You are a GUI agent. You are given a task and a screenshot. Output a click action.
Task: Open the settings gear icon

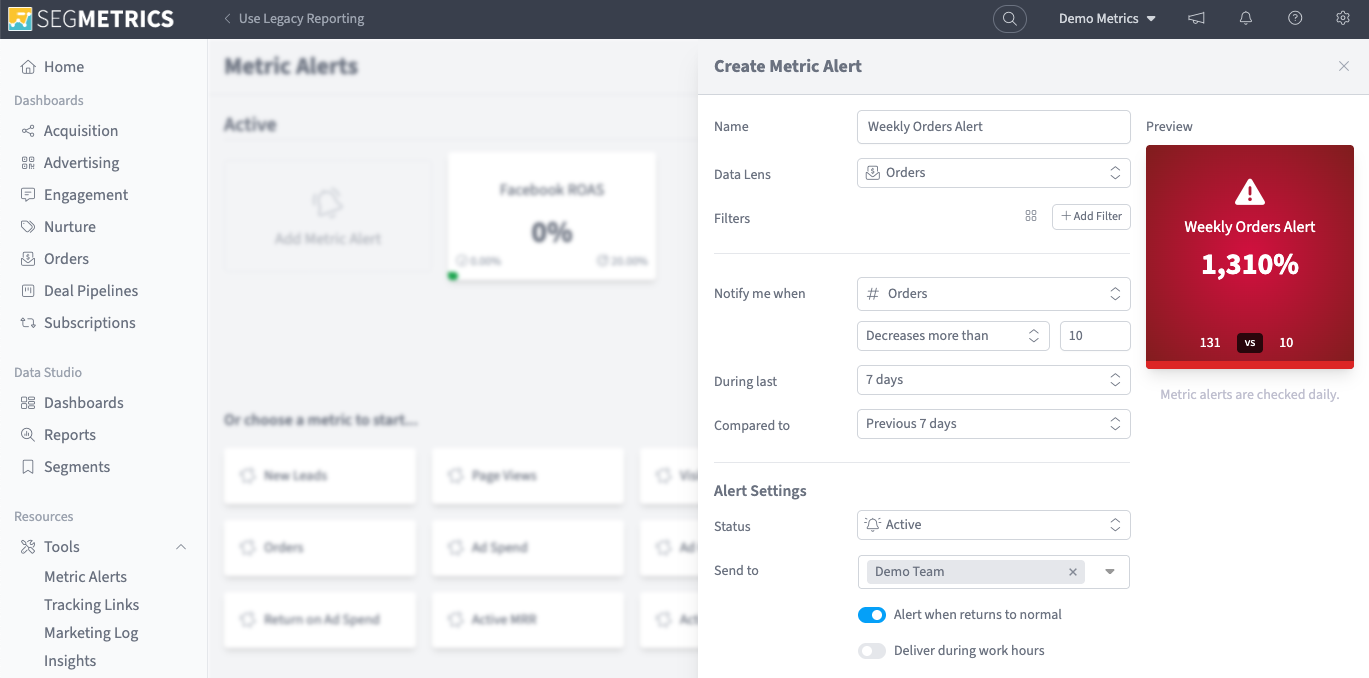tap(1343, 18)
